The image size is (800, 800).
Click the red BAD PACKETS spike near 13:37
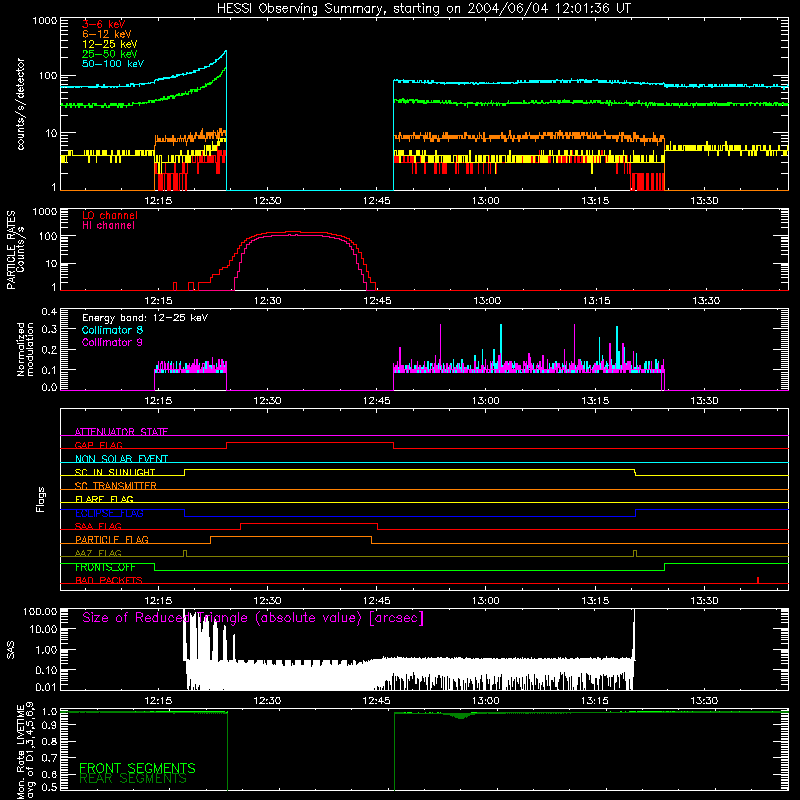pos(758,580)
